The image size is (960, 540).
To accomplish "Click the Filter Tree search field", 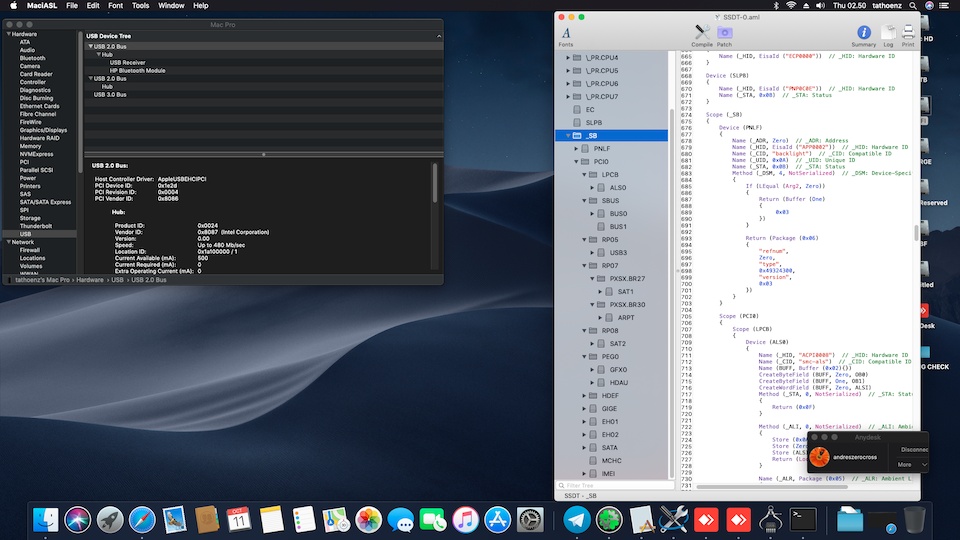I will coord(615,485).
